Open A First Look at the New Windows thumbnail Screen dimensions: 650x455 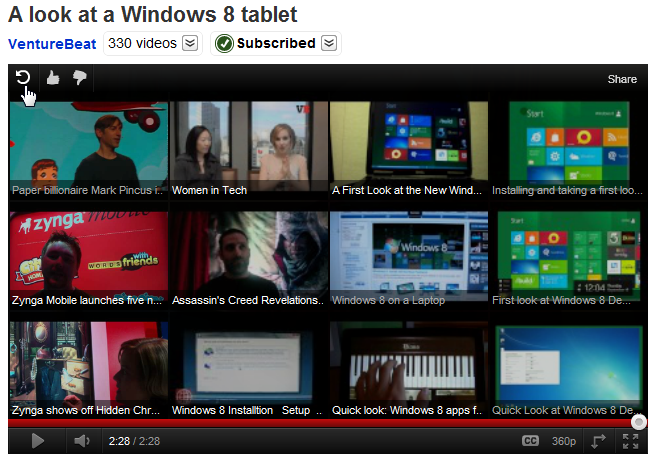[409, 150]
